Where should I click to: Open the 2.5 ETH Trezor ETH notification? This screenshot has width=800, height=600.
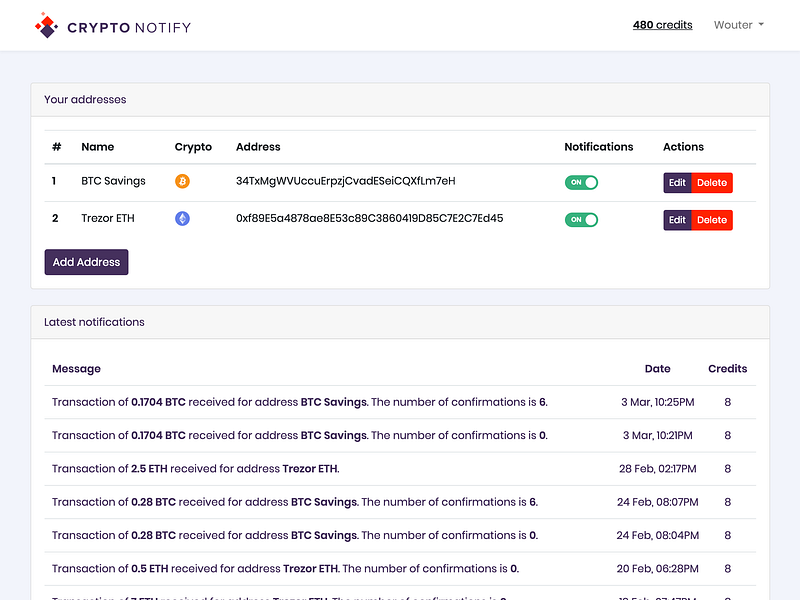pyautogui.click(x=195, y=468)
